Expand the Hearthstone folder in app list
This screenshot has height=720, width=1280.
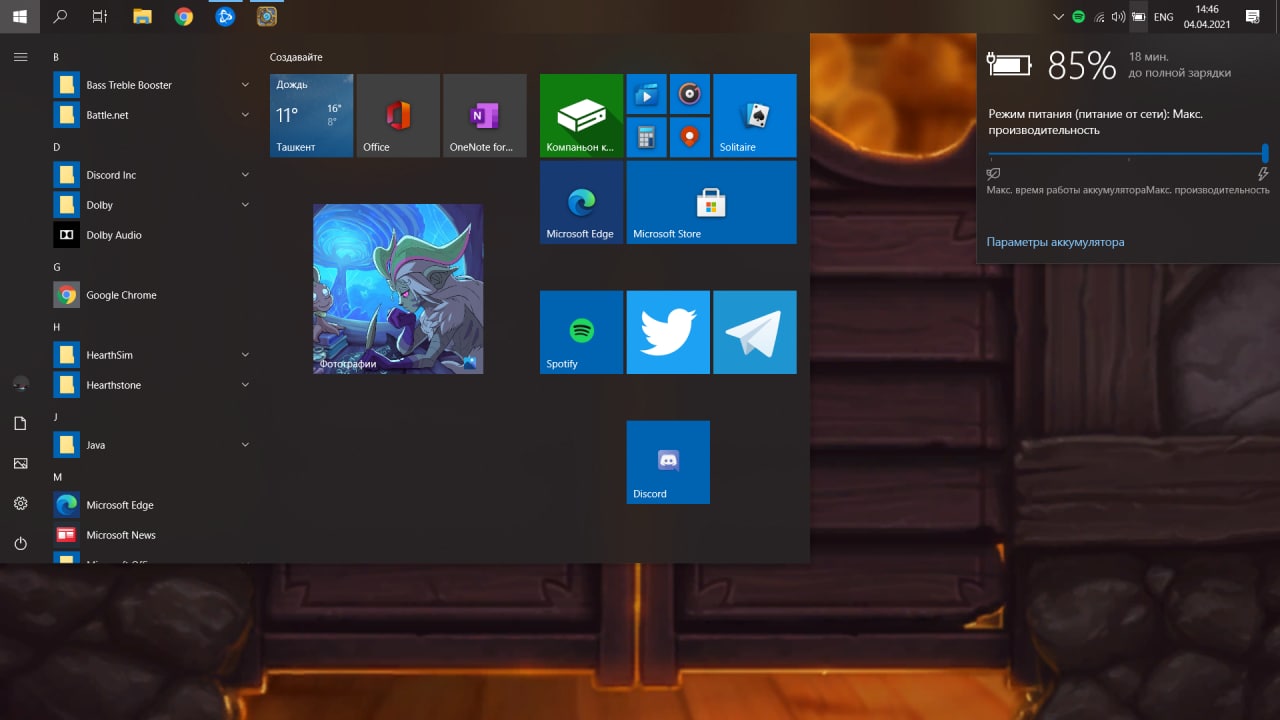(153, 385)
